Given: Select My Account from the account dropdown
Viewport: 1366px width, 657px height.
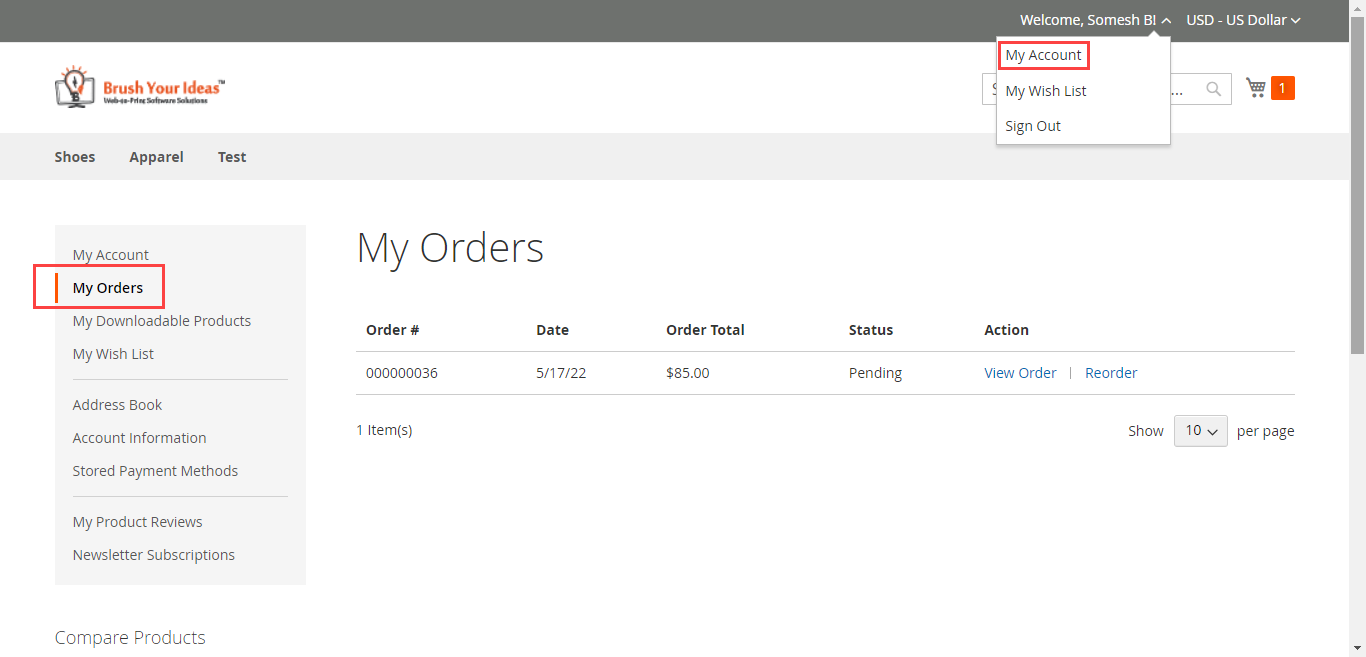Looking at the screenshot, I should click(1043, 55).
